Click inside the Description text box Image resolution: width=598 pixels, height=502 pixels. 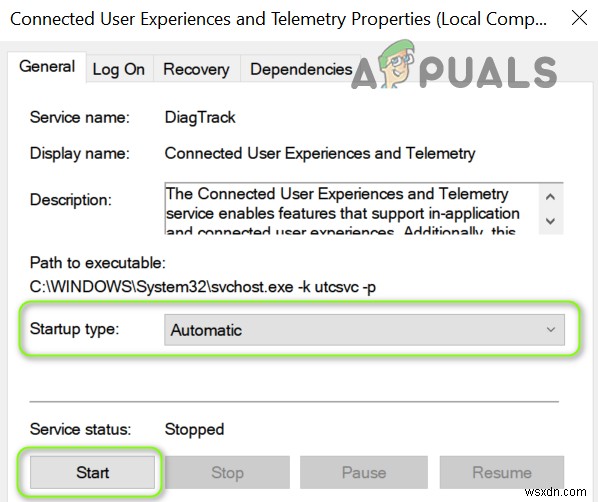352,209
